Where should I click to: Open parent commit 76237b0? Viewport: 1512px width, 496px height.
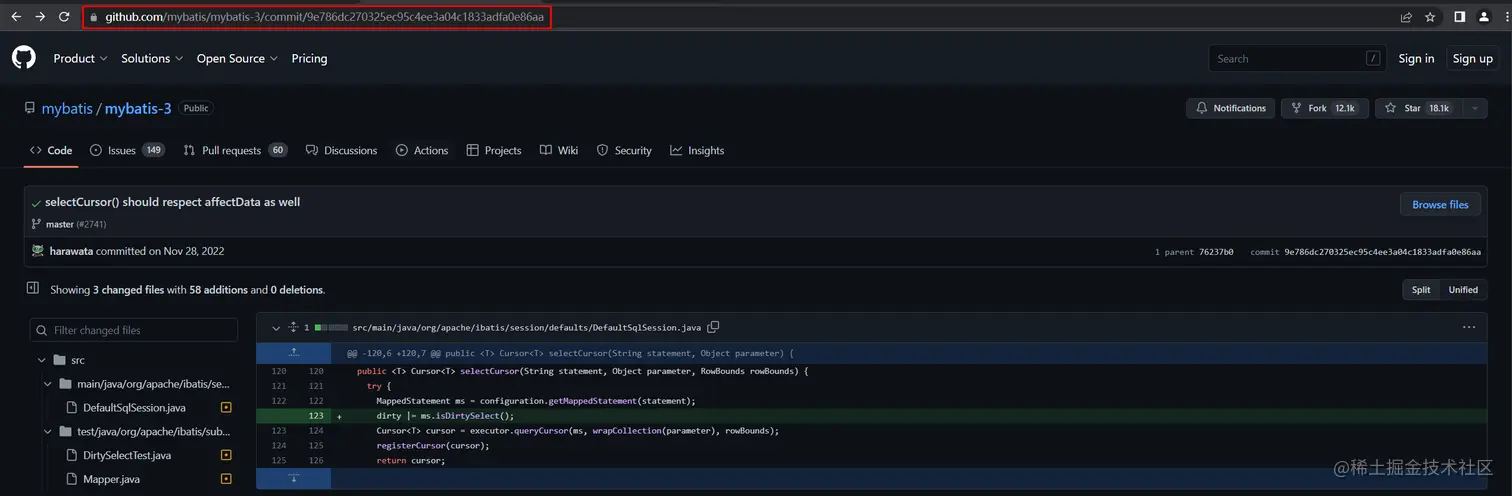coord(1215,252)
